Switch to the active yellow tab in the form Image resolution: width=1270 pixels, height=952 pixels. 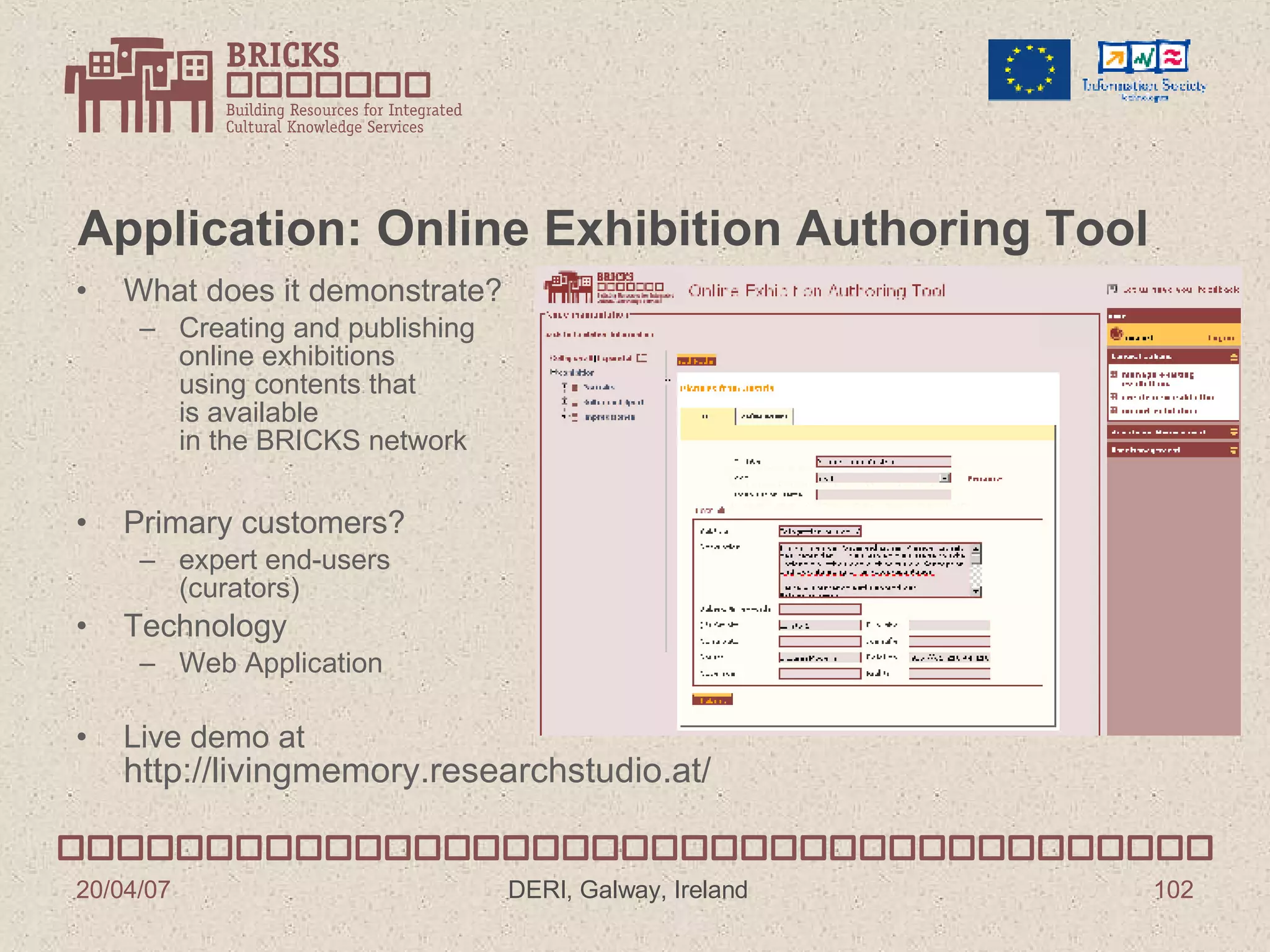[x=708, y=416]
